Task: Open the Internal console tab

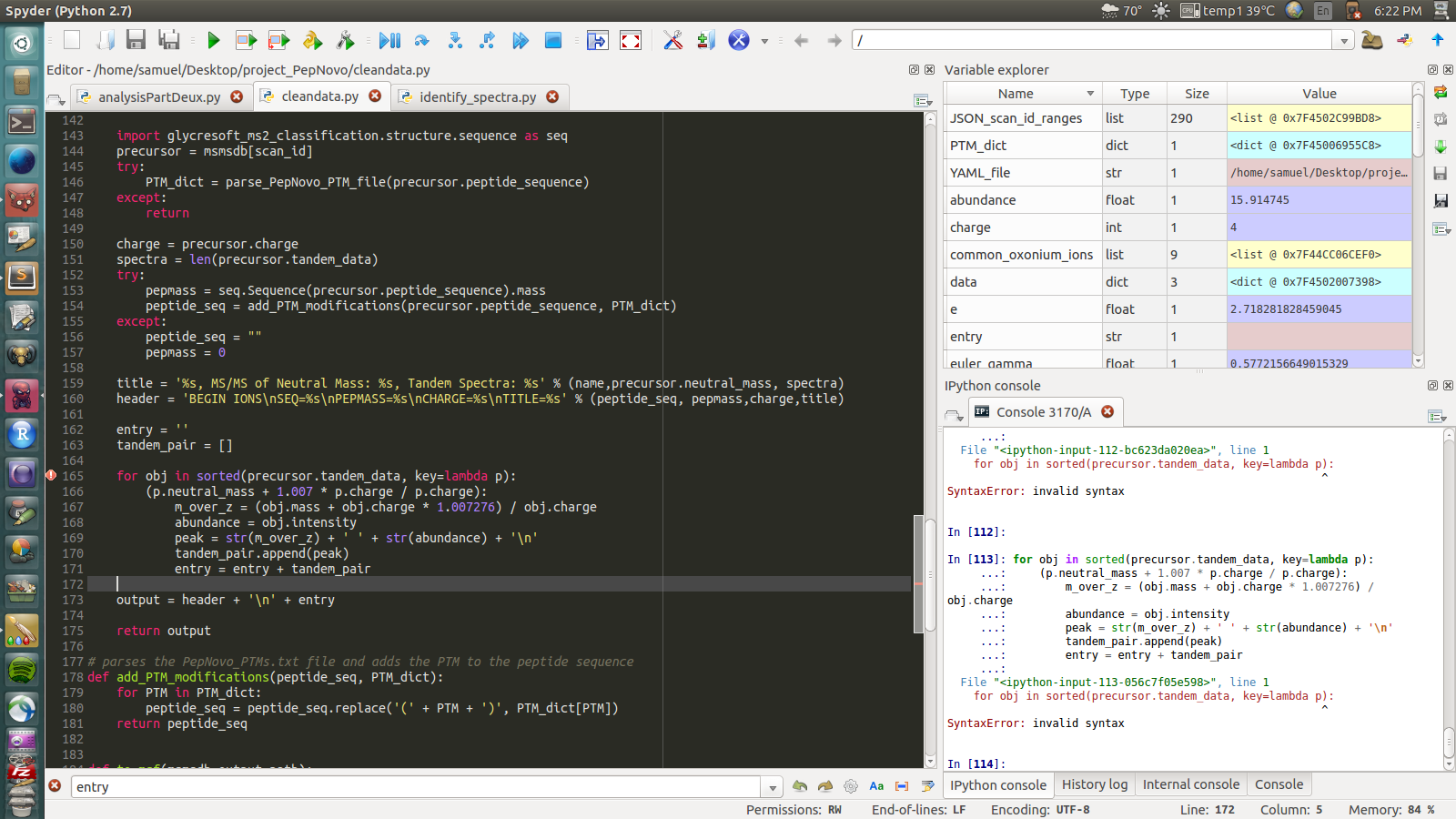Action: [x=1190, y=784]
